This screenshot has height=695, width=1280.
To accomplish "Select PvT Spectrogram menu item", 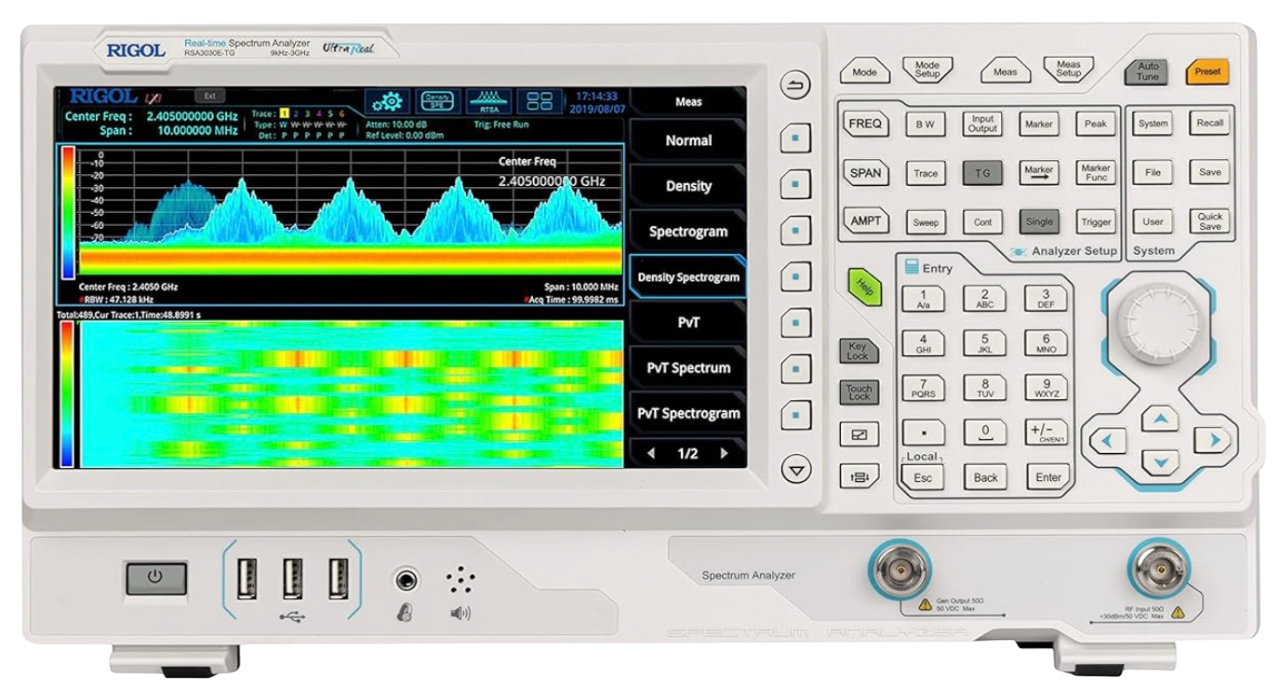I will point(688,413).
